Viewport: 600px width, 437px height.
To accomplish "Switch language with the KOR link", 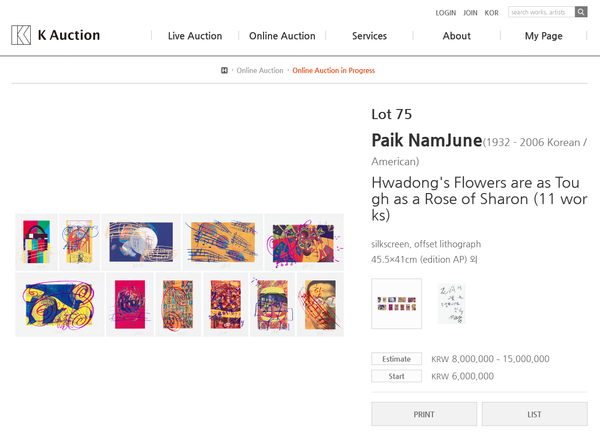I will click(x=491, y=13).
